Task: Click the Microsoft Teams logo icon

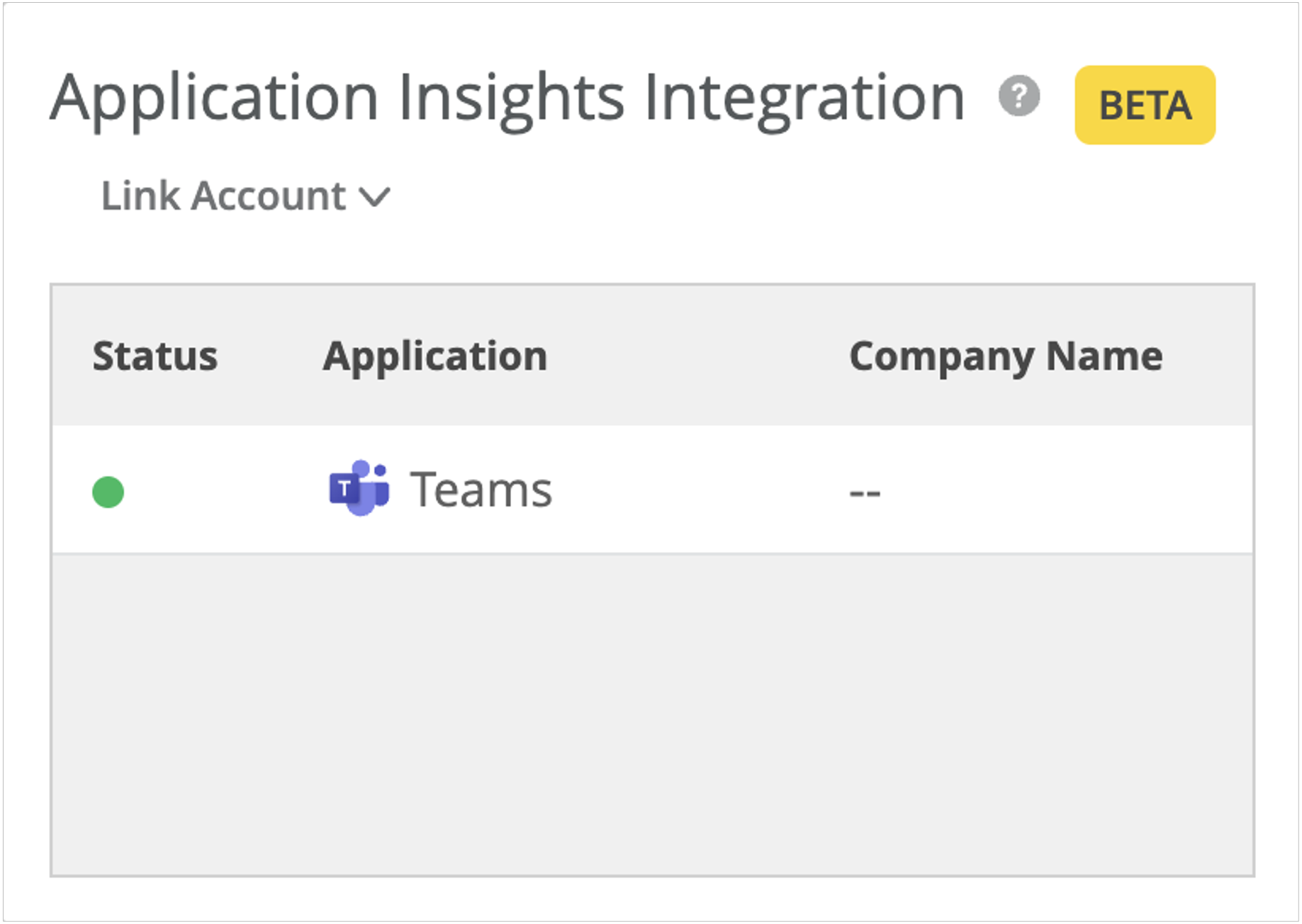Action: 359,488
